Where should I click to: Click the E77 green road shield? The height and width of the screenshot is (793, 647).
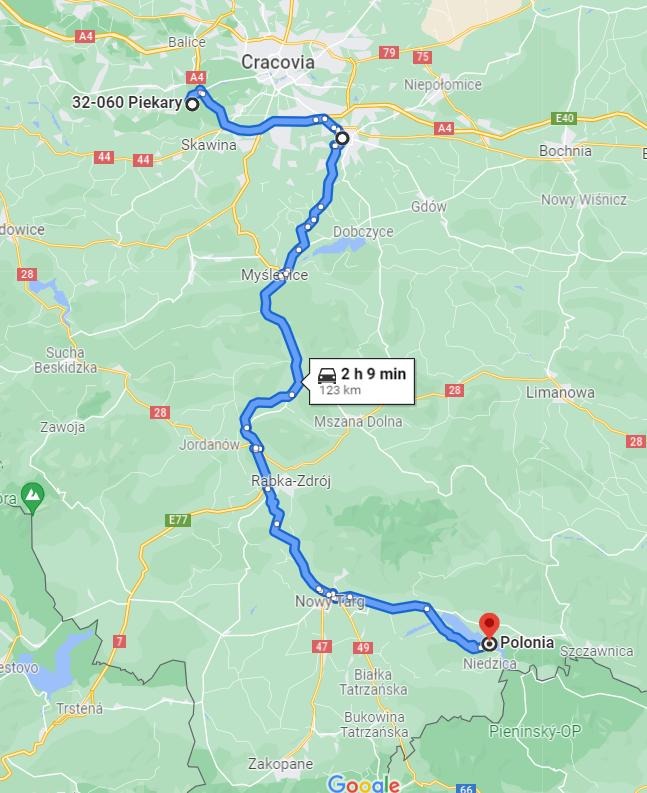pos(178,520)
